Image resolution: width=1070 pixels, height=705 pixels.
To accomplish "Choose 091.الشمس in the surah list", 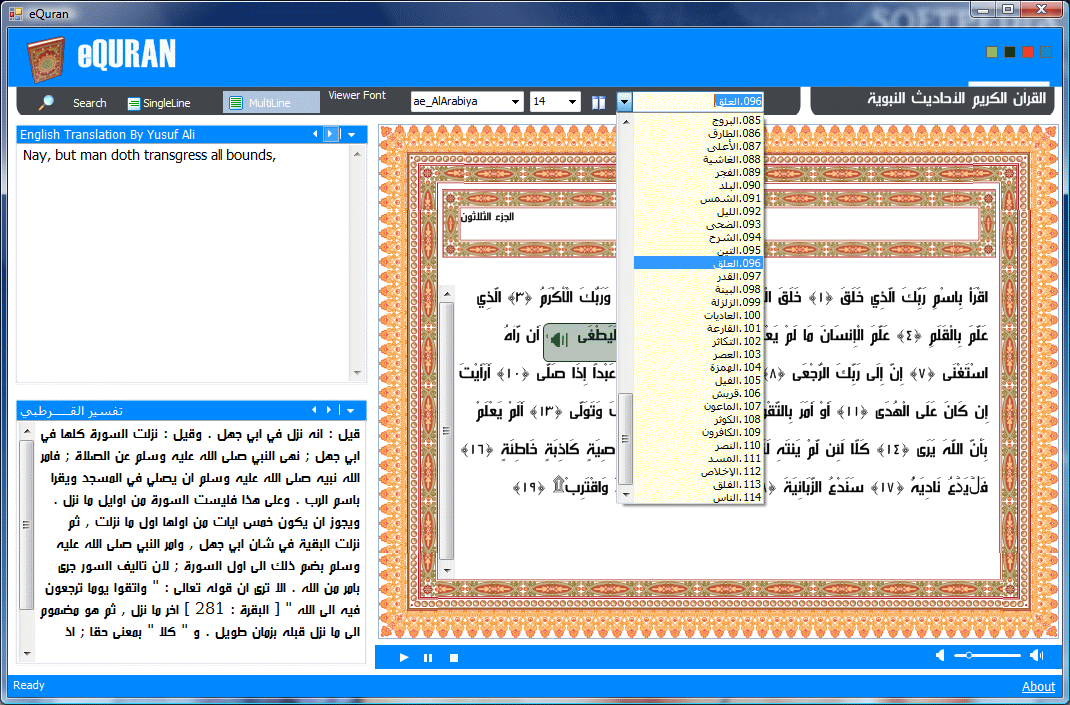I will point(698,198).
